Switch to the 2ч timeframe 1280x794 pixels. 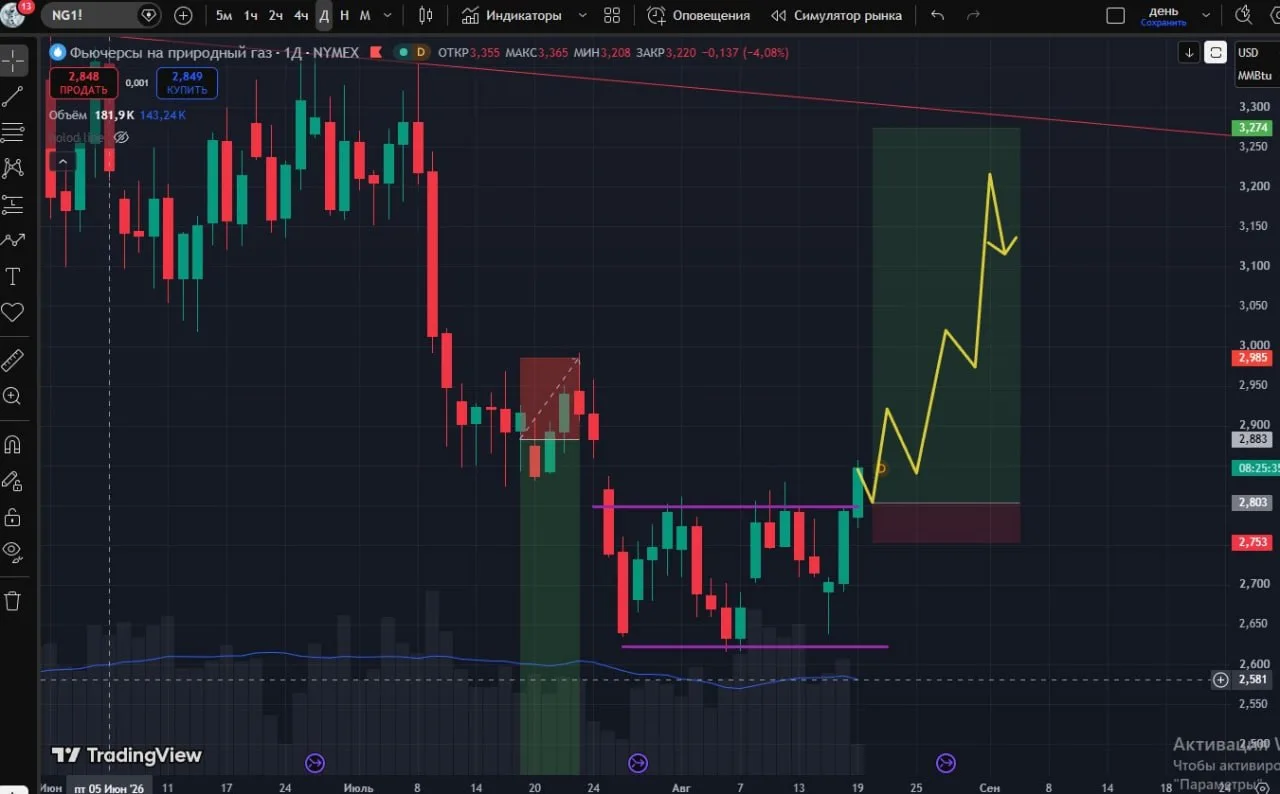276,15
